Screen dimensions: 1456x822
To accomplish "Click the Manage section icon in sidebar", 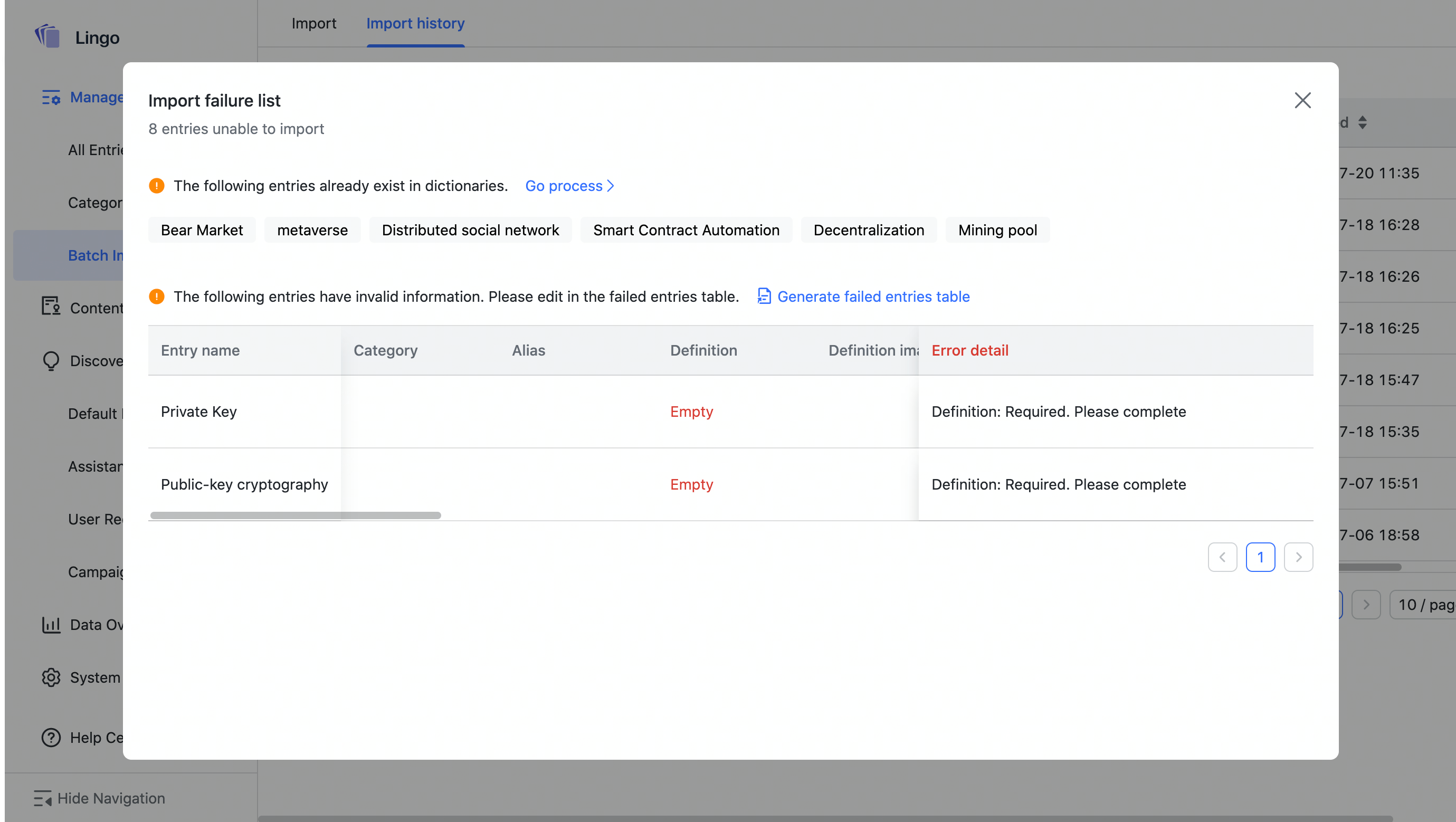I will pos(51,98).
